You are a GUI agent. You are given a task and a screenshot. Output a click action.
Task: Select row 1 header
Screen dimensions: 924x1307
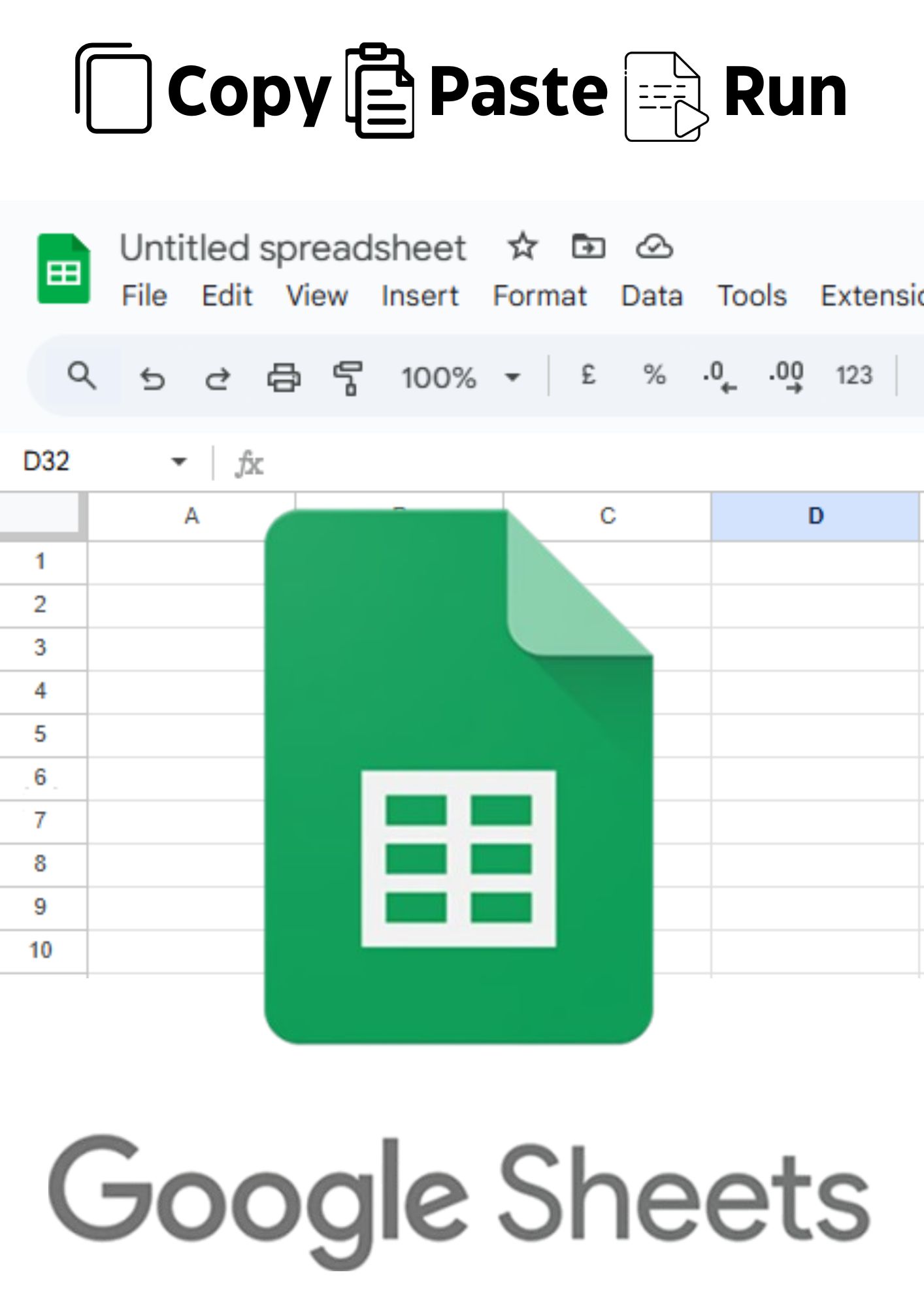43,562
